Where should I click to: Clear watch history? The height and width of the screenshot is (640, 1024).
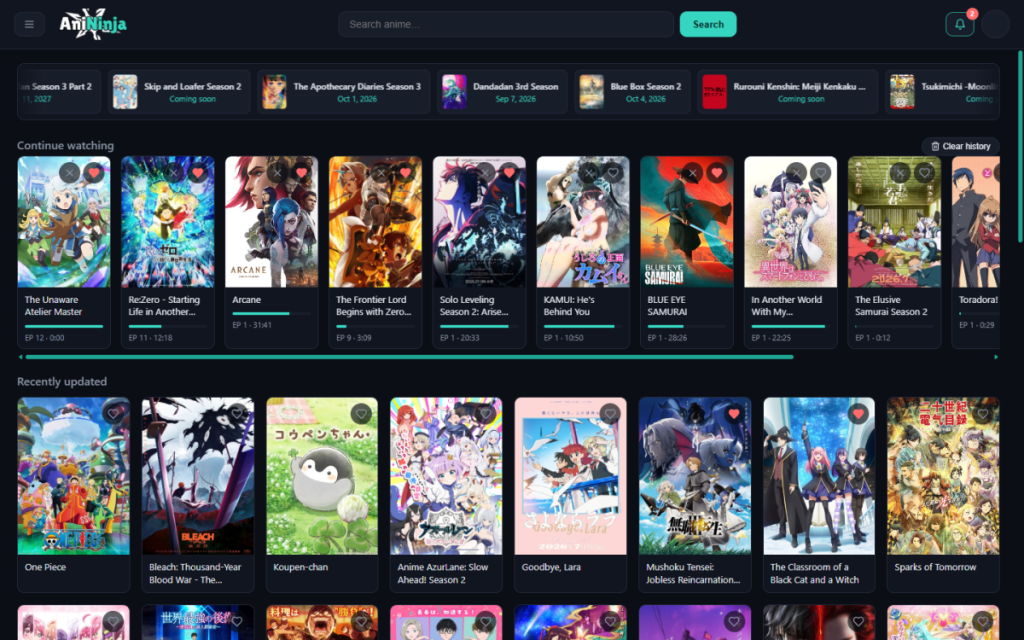pyautogui.click(x=960, y=146)
